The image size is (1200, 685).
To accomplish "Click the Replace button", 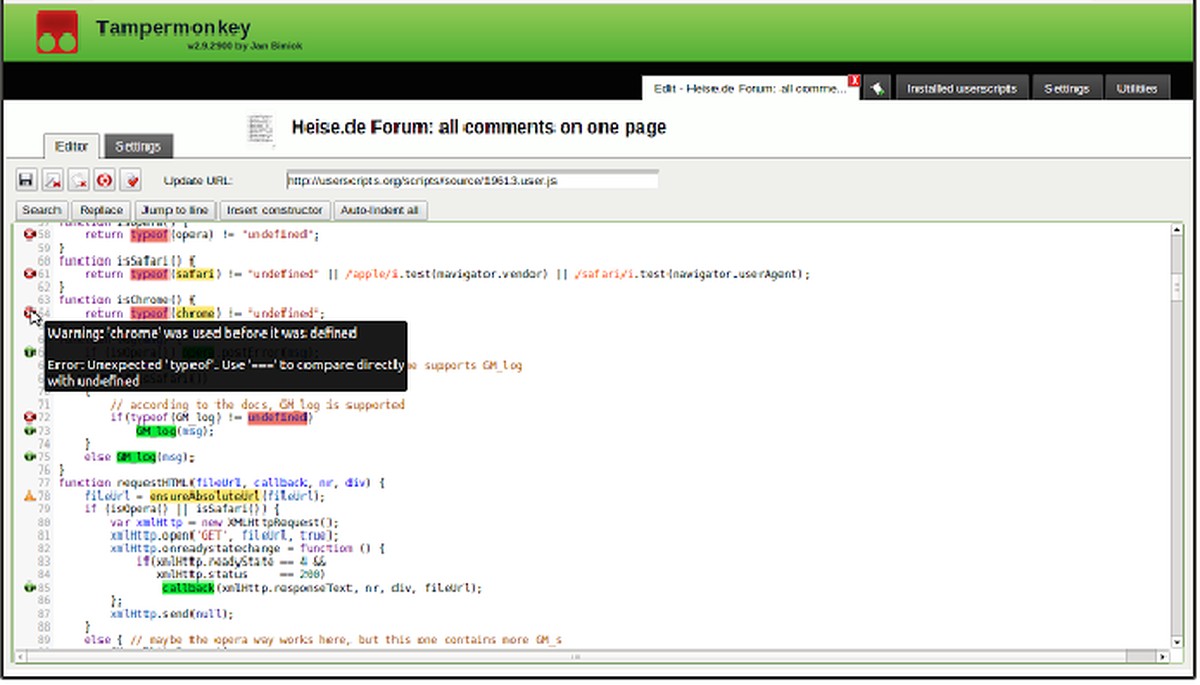I will click(101, 210).
